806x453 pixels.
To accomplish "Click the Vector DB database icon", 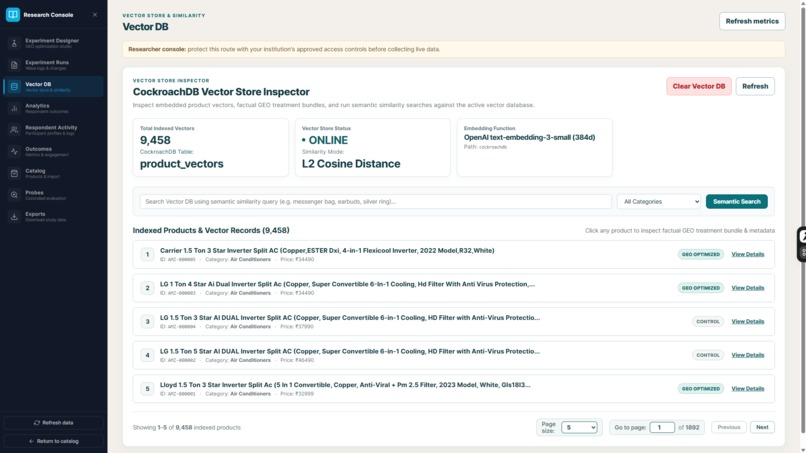I will (x=14, y=86).
